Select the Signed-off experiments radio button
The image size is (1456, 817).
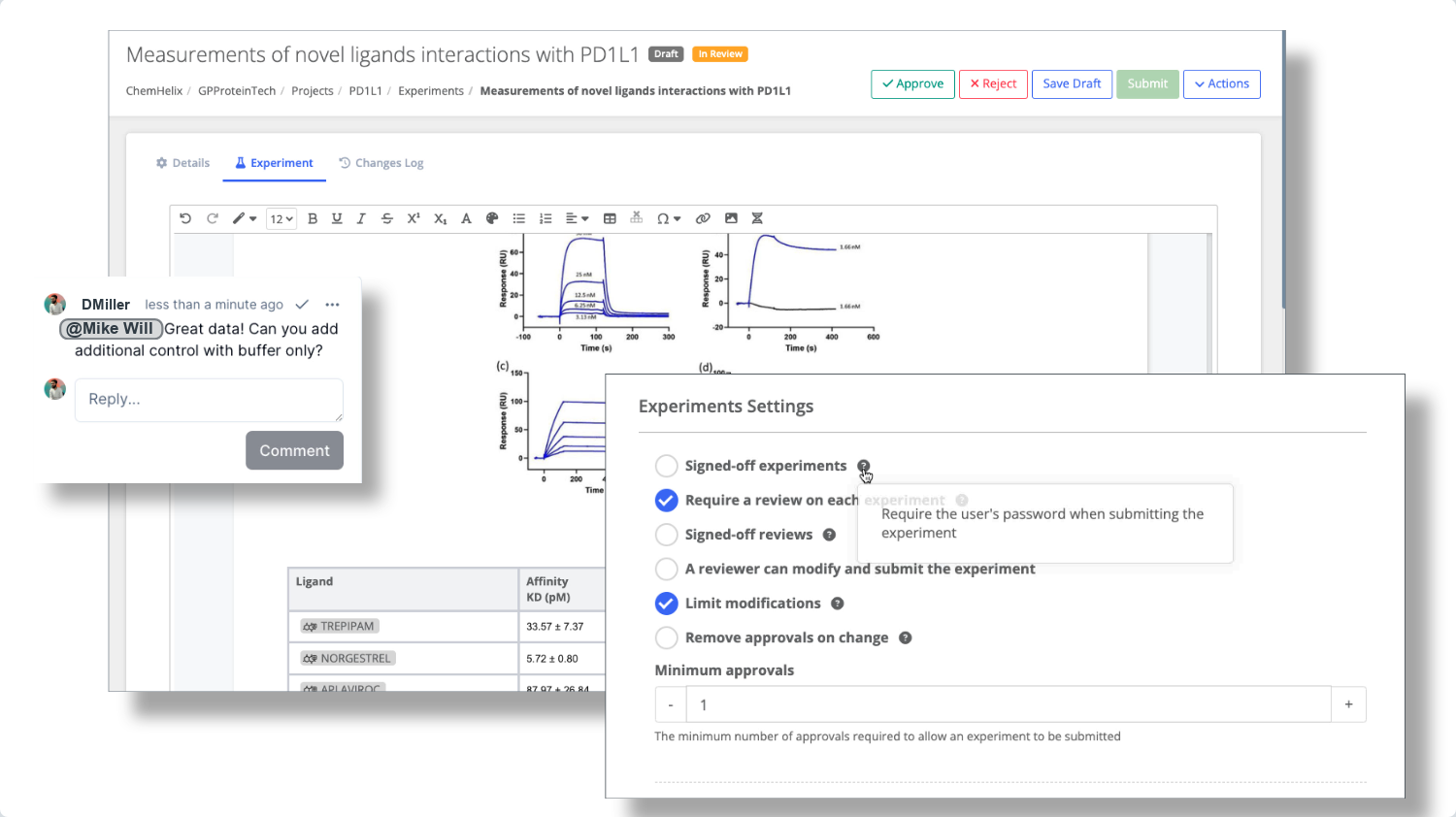click(666, 466)
